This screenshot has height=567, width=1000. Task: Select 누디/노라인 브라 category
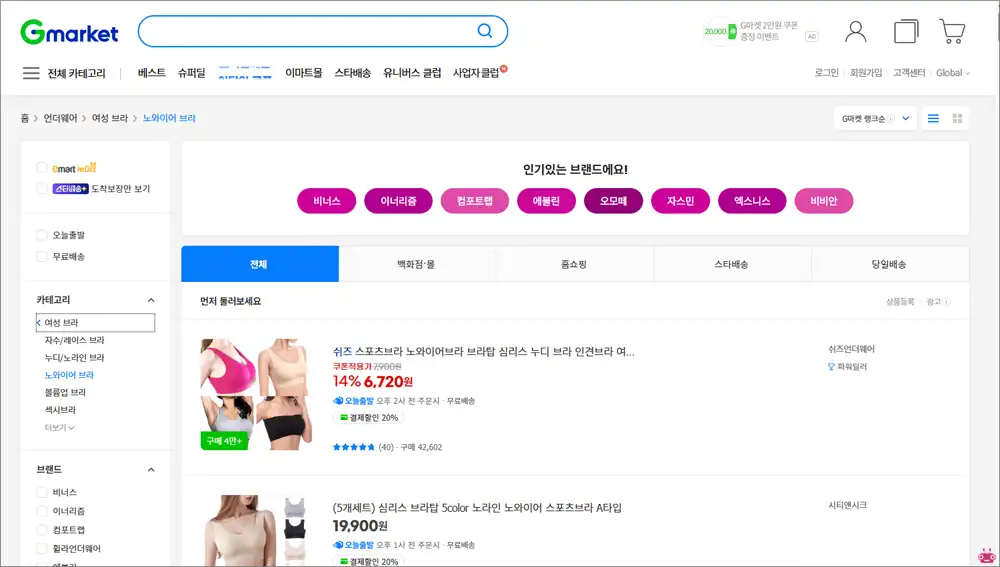(74, 358)
